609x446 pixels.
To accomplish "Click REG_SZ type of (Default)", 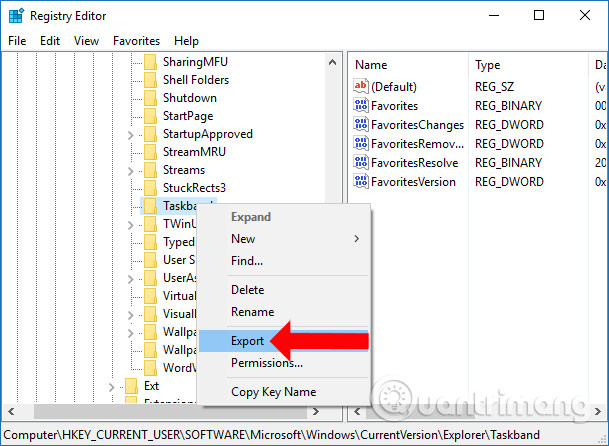I will coord(494,87).
